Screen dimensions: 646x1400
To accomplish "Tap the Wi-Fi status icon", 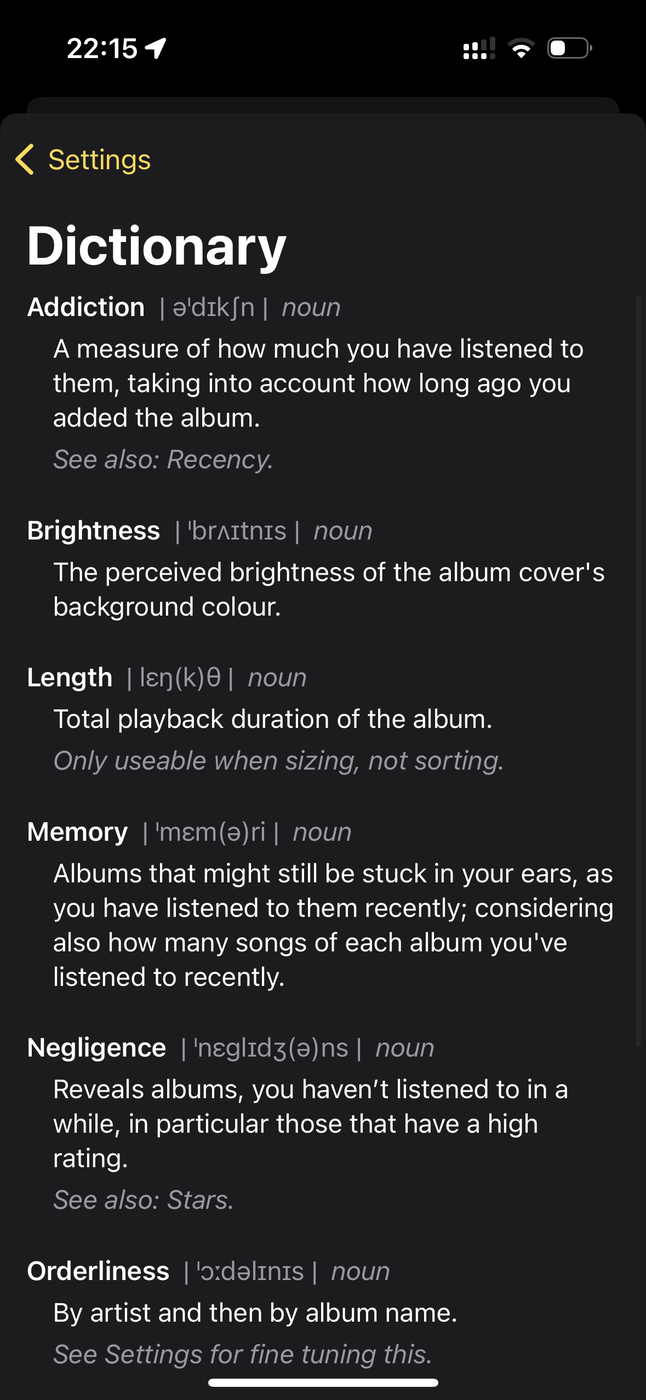I will (x=521, y=48).
